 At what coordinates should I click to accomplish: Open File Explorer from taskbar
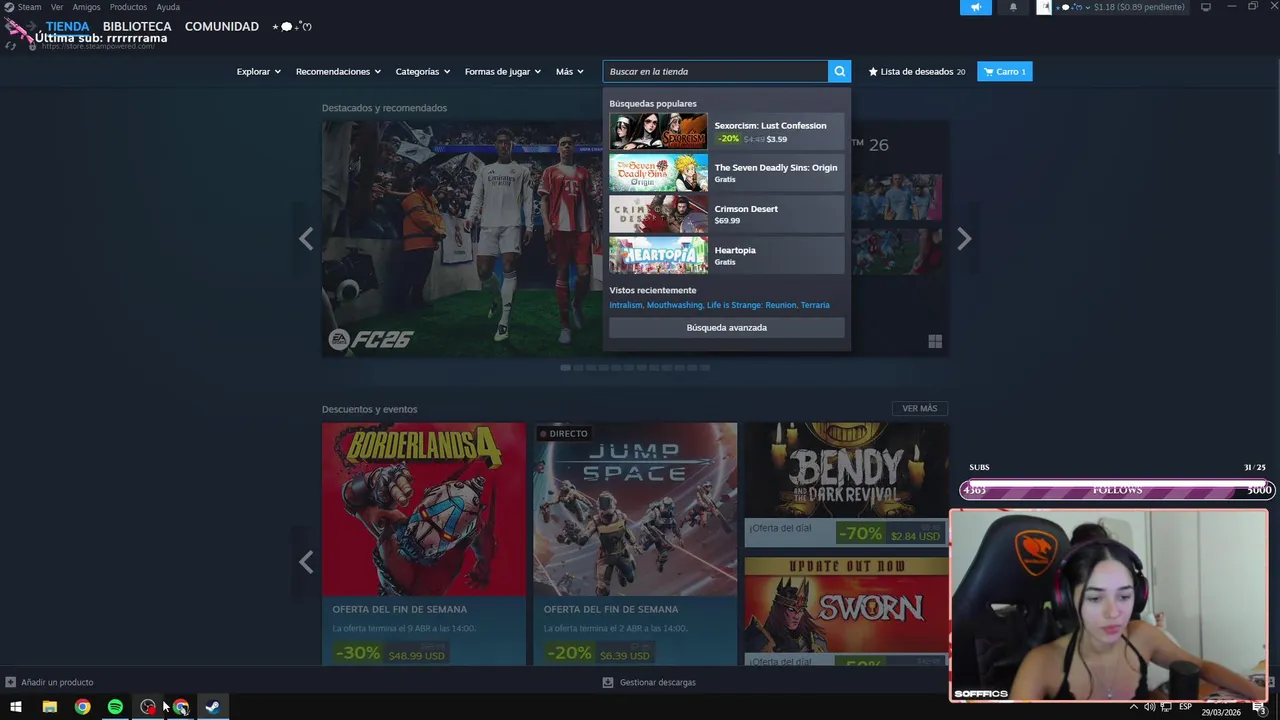click(49, 707)
